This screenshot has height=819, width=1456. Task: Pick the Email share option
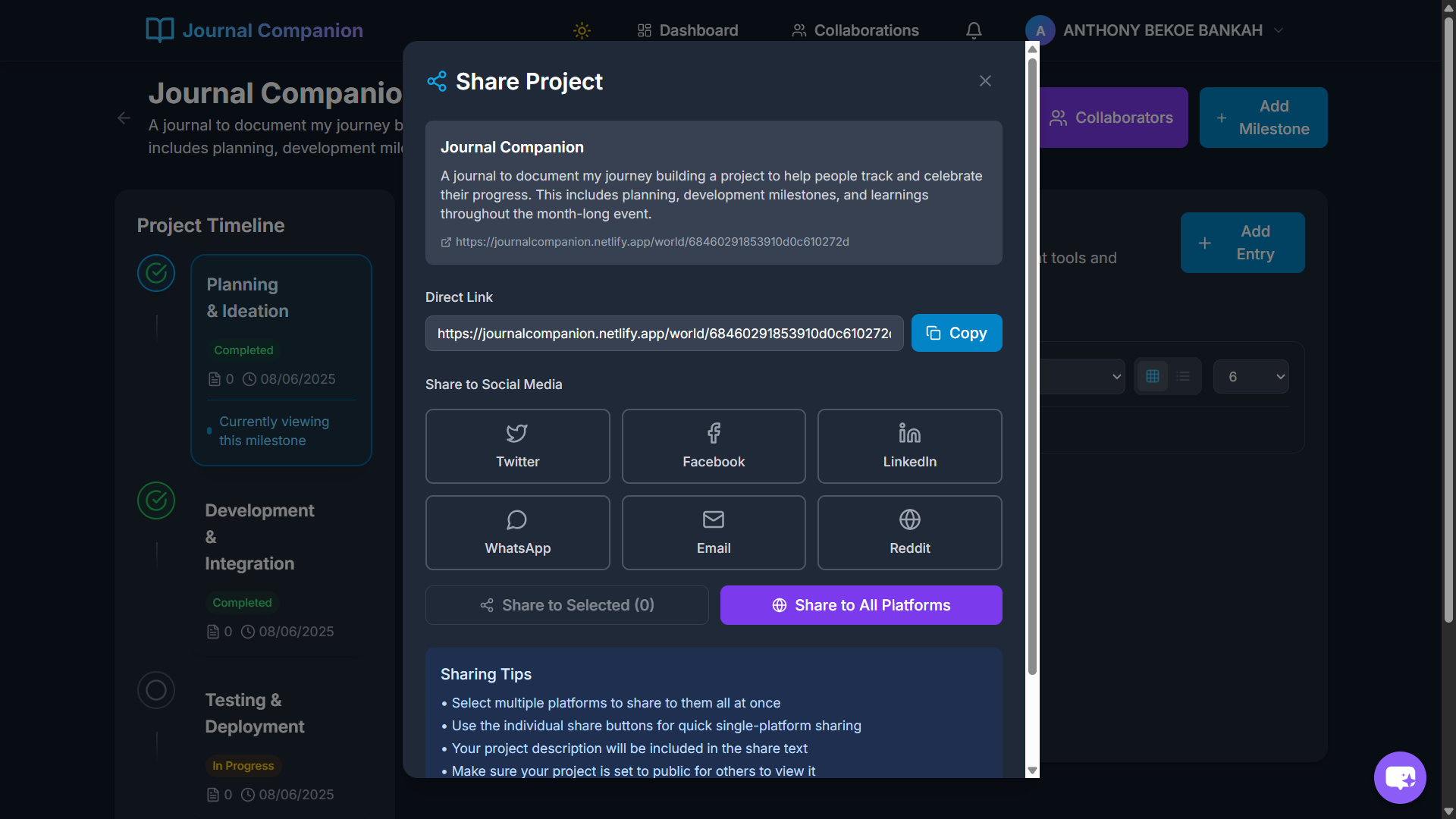(x=713, y=533)
